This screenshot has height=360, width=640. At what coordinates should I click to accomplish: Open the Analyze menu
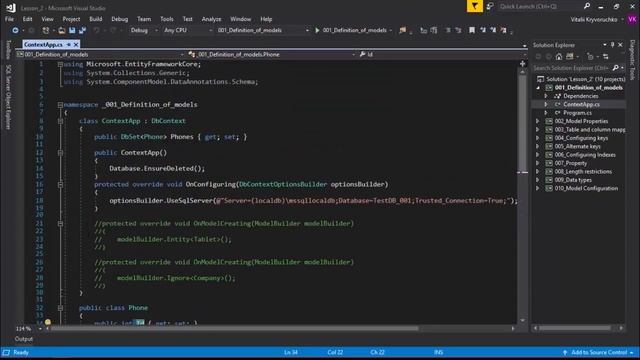pos(211,19)
